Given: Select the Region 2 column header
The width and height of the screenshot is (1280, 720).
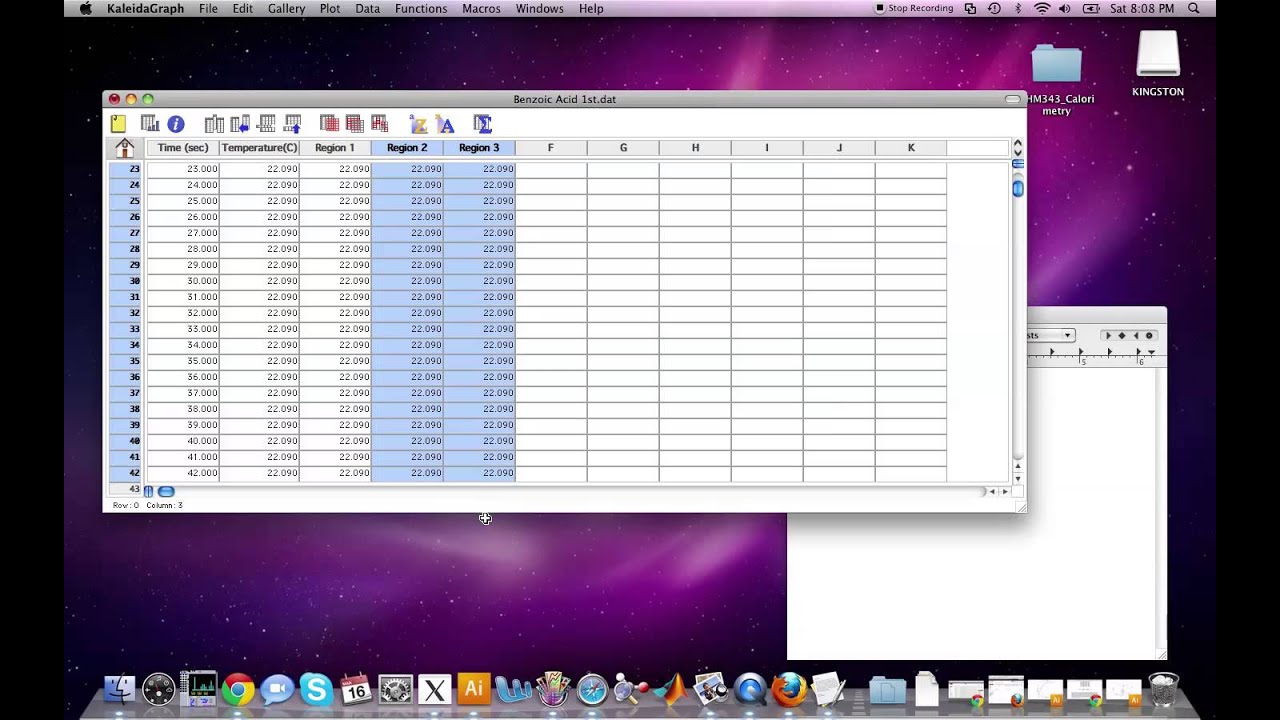Looking at the screenshot, I should pyautogui.click(x=407, y=148).
